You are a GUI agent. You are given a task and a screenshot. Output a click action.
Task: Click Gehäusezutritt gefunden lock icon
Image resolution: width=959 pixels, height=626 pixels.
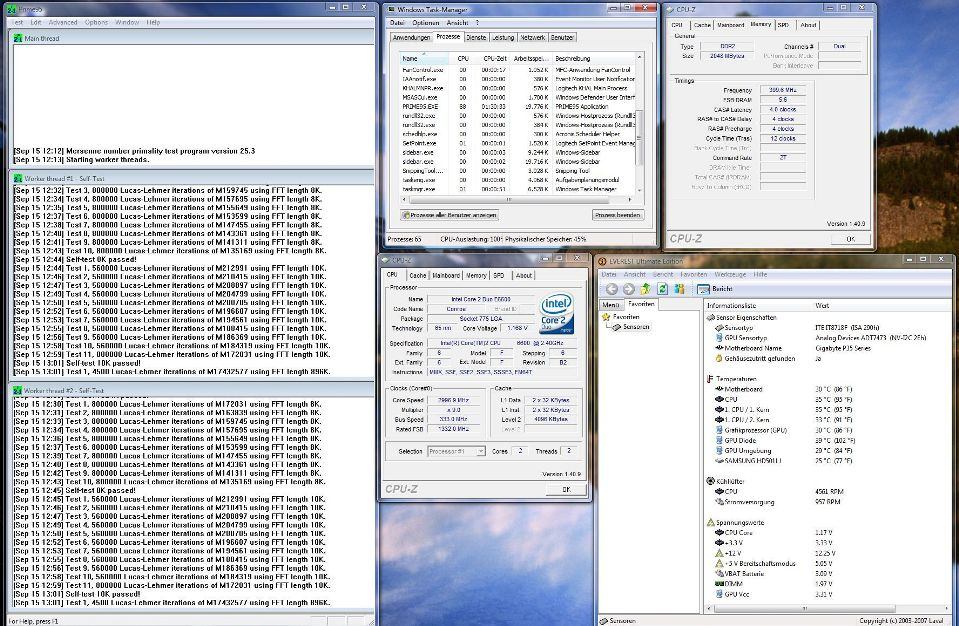pos(719,359)
